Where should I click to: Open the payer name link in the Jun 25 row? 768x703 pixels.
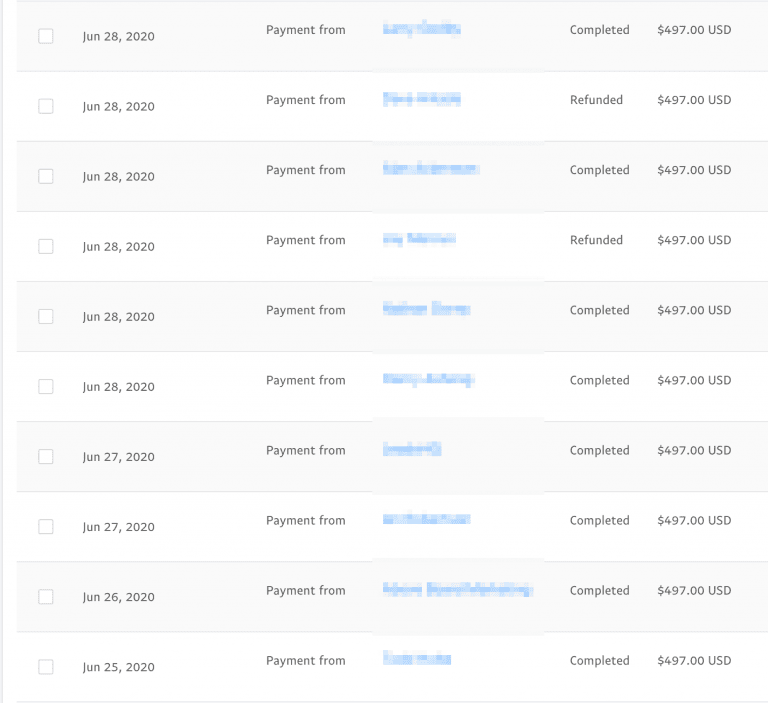417,658
